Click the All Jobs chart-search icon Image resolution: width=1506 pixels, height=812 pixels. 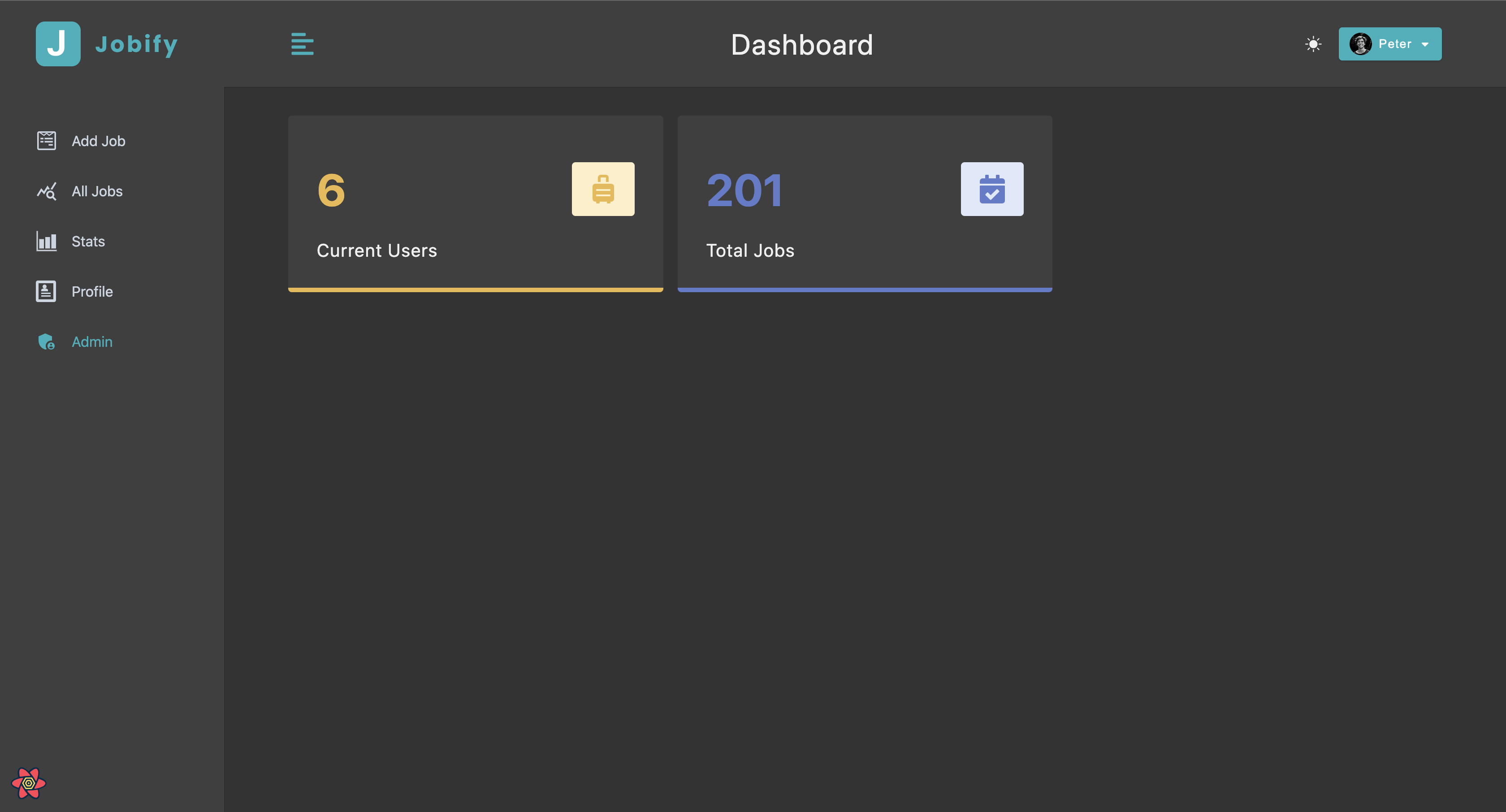coord(46,191)
